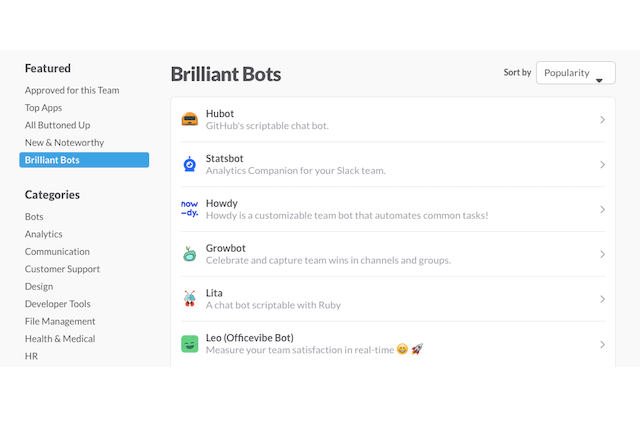Open the Lita app title
This screenshot has height=426, width=640.
point(214,293)
